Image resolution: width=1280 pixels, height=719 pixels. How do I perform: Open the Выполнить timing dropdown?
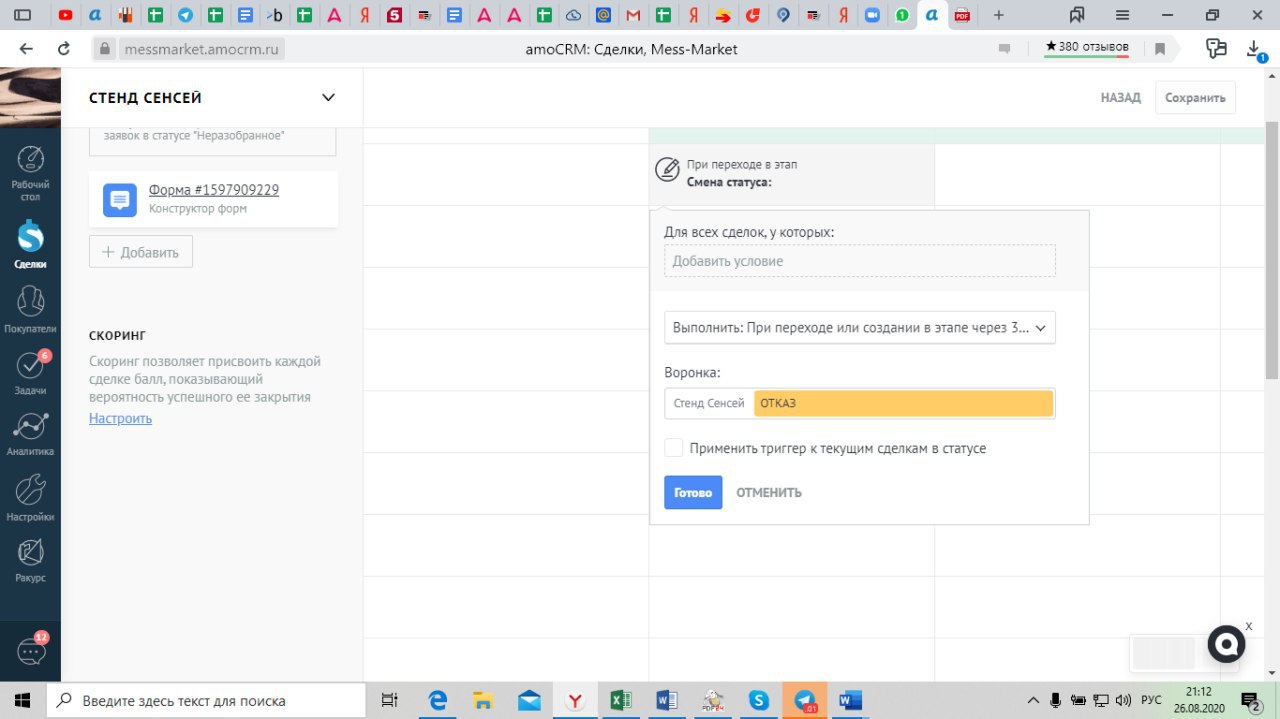pos(860,327)
